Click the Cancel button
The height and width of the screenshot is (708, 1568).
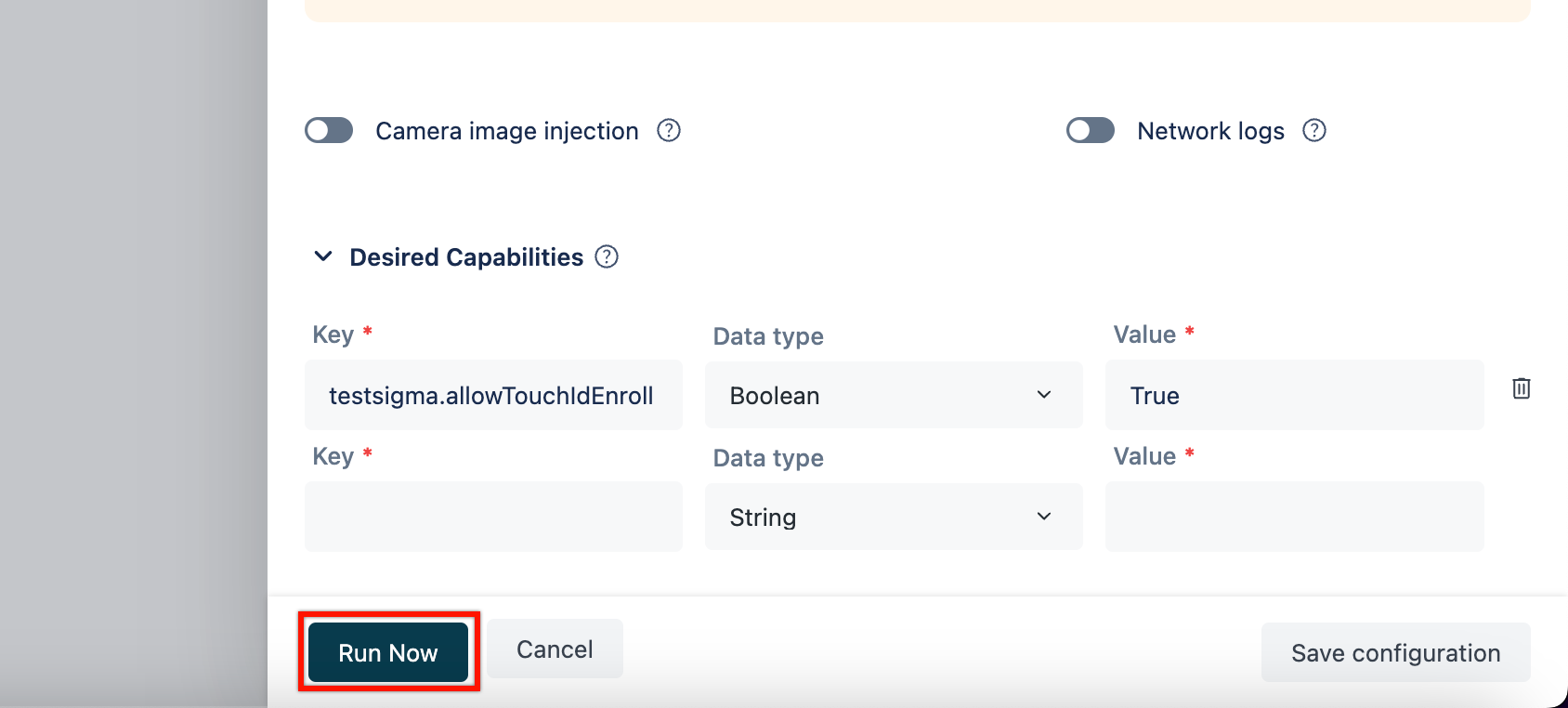pyautogui.click(x=555, y=649)
